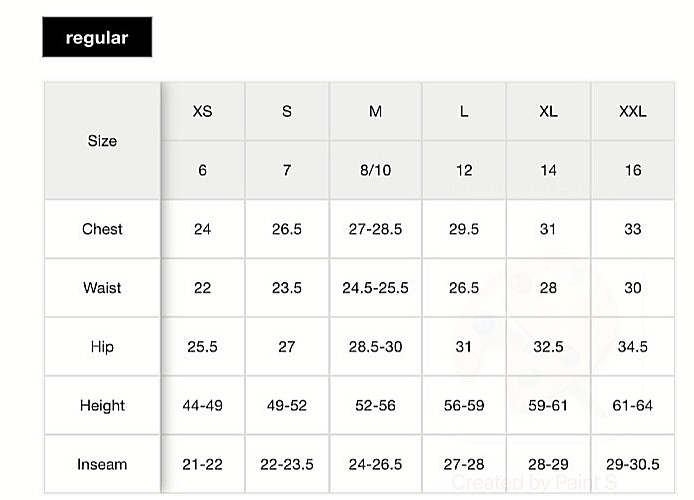Viewport: 694px width, 500px height.
Task: Click the 22-23.5 inseam cell
Action: click(287, 464)
